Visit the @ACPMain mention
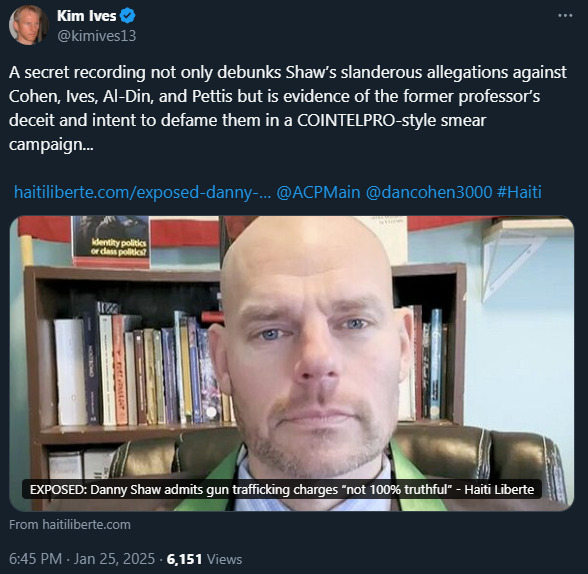The height and width of the screenshot is (574, 588). tap(318, 192)
